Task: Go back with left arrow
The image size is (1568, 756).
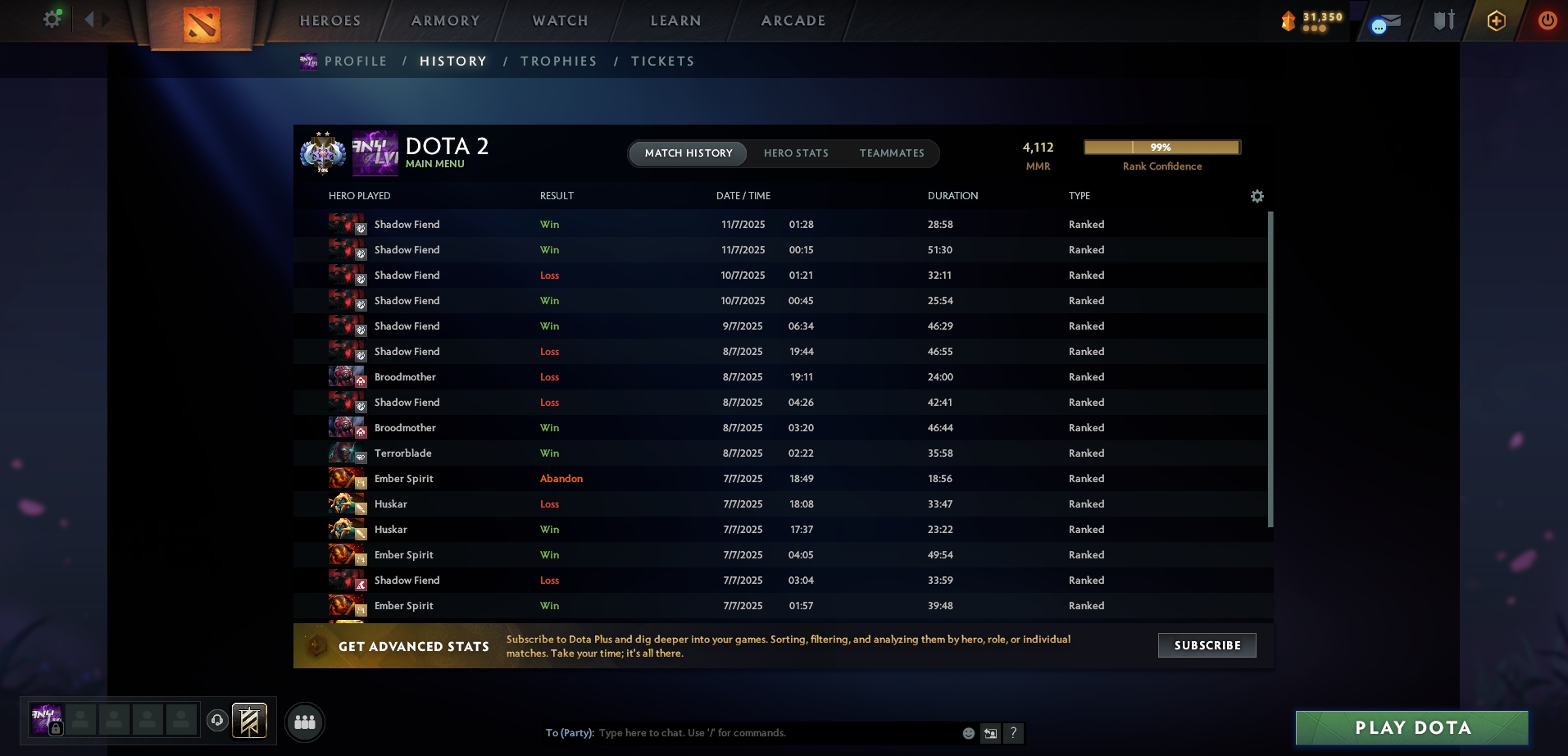Action: point(89,19)
